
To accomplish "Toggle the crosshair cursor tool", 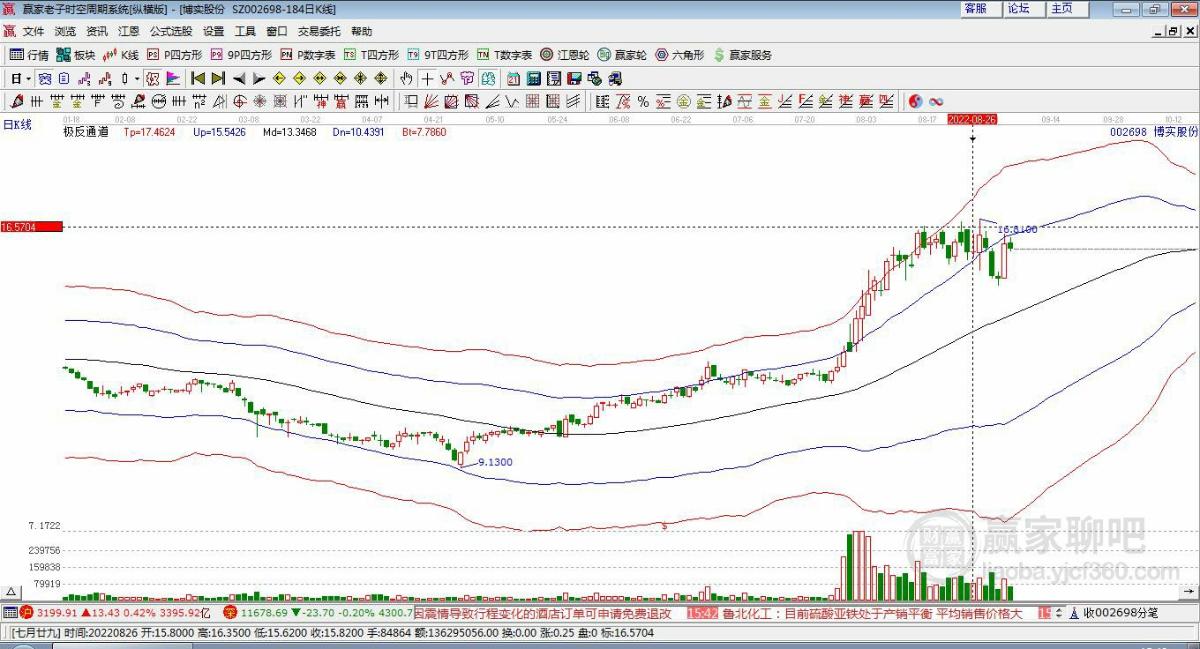I will 426,78.
